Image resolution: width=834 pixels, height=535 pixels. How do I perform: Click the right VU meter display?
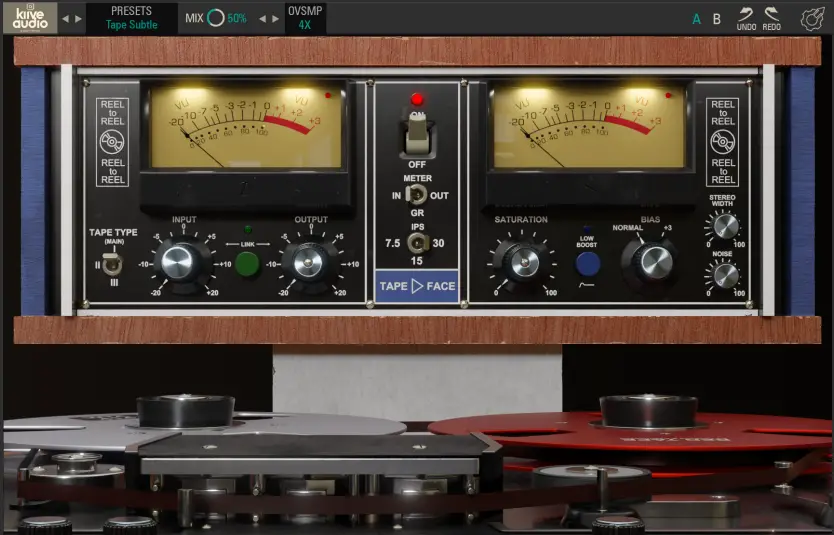(589, 126)
